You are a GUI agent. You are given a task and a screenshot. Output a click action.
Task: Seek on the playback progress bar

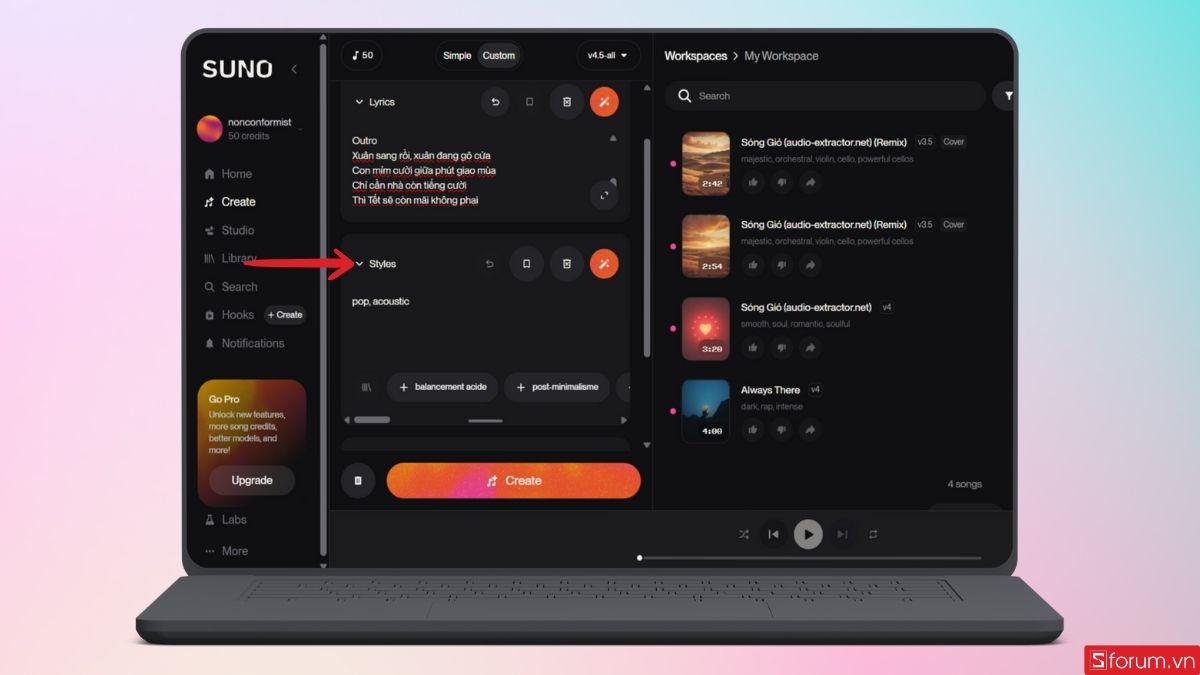(x=810, y=558)
